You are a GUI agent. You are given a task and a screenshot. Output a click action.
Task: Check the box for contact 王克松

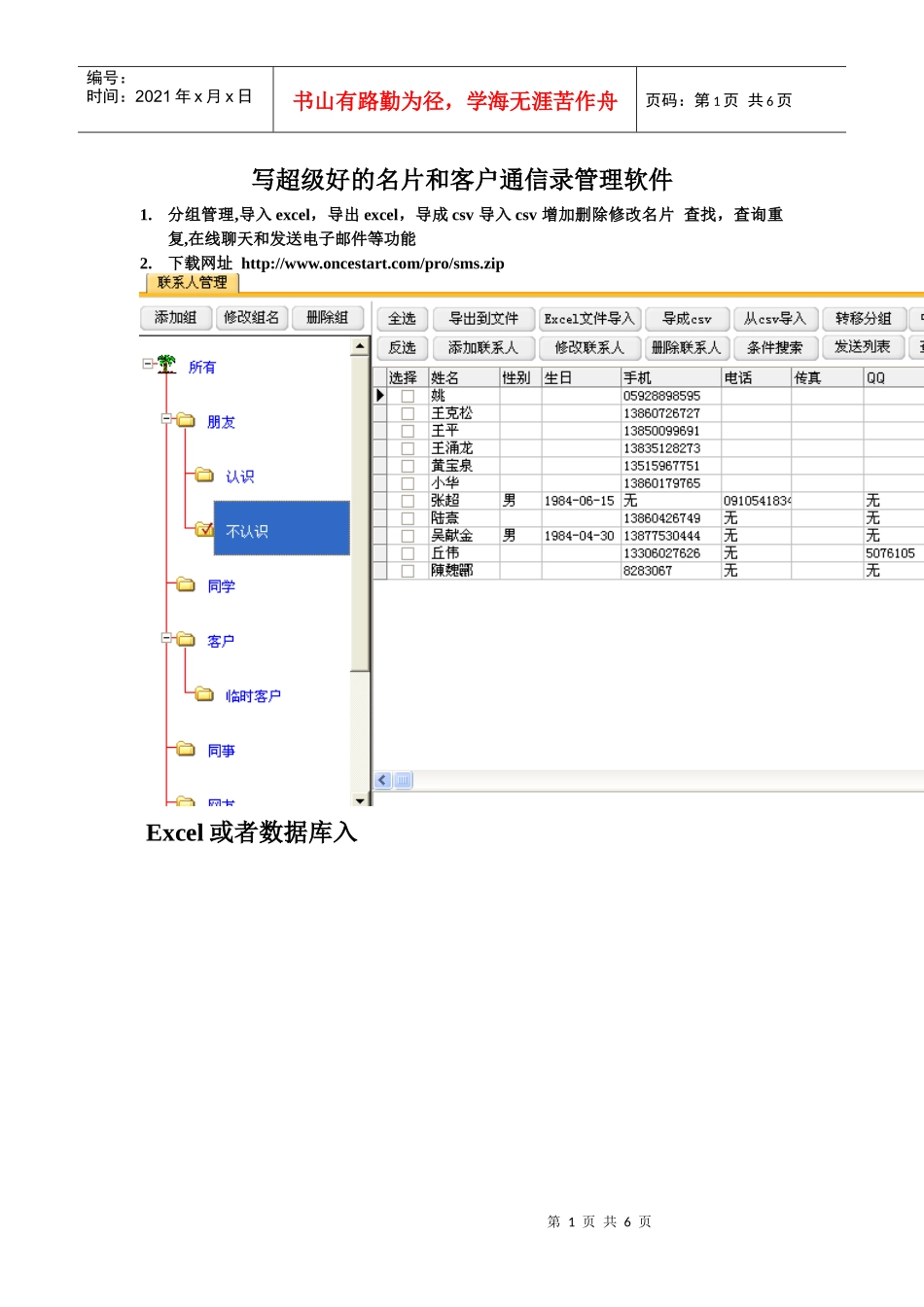point(408,413)
